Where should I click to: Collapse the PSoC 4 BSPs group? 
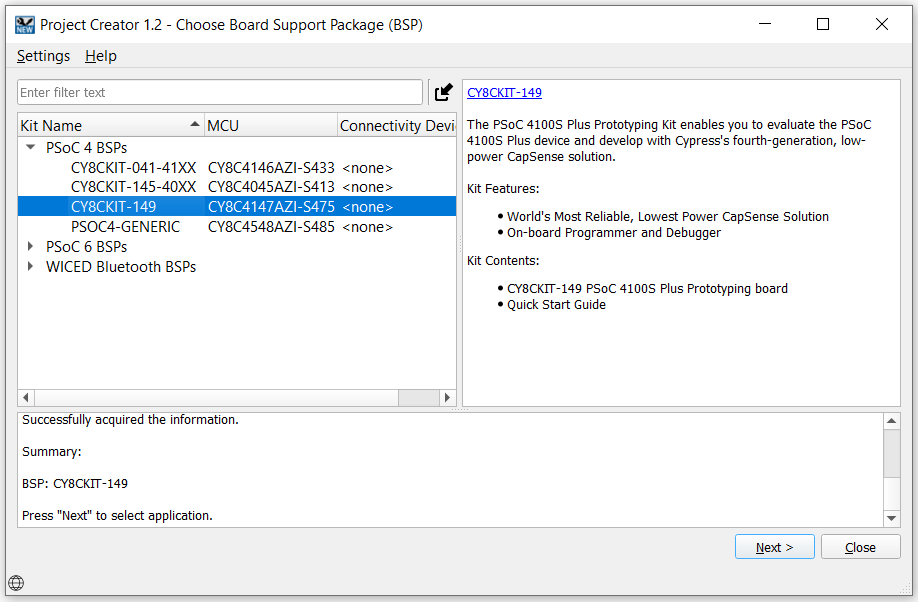point(30,148)
